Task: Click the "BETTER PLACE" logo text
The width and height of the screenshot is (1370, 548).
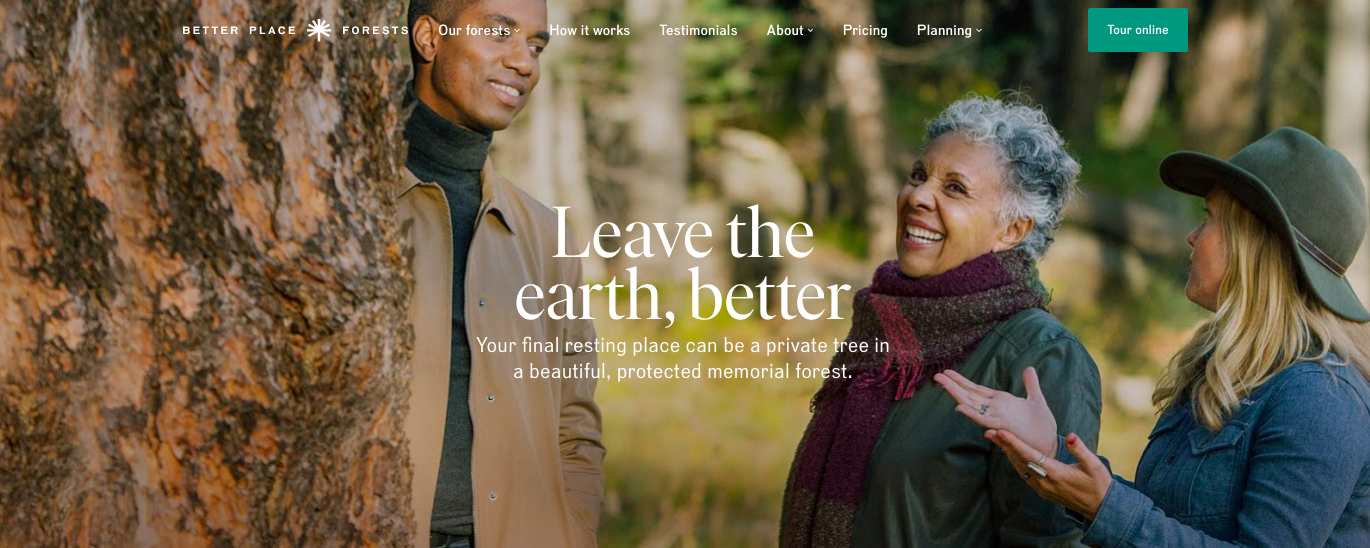Action: pos(240,31)
